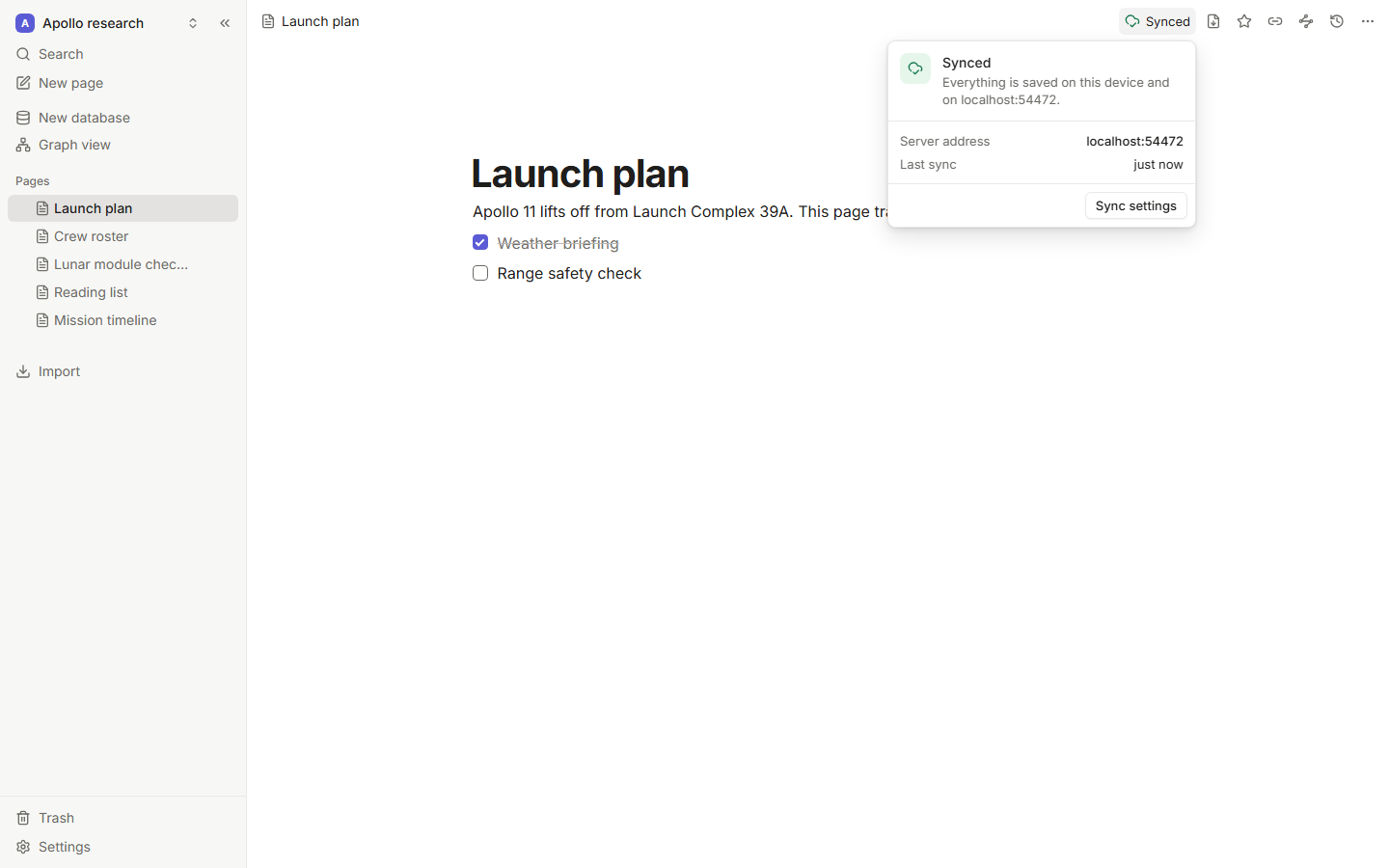Image resolution: width=1389 pixels, height=868 pixels.
Task: Open the Crew roster page
Action: tap(123, 236)
